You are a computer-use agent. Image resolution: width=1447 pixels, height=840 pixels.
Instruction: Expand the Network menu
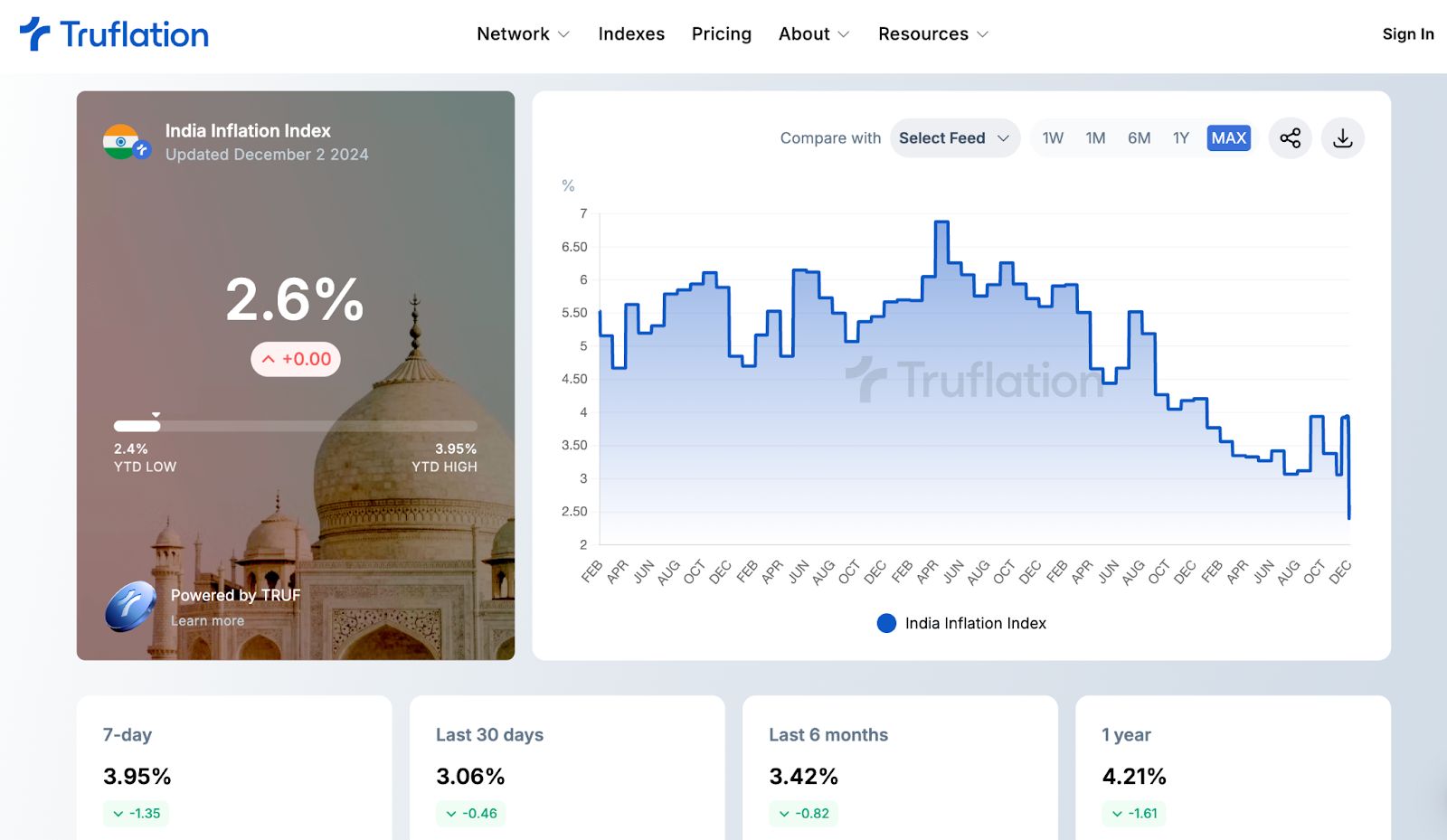coord(523,34)
